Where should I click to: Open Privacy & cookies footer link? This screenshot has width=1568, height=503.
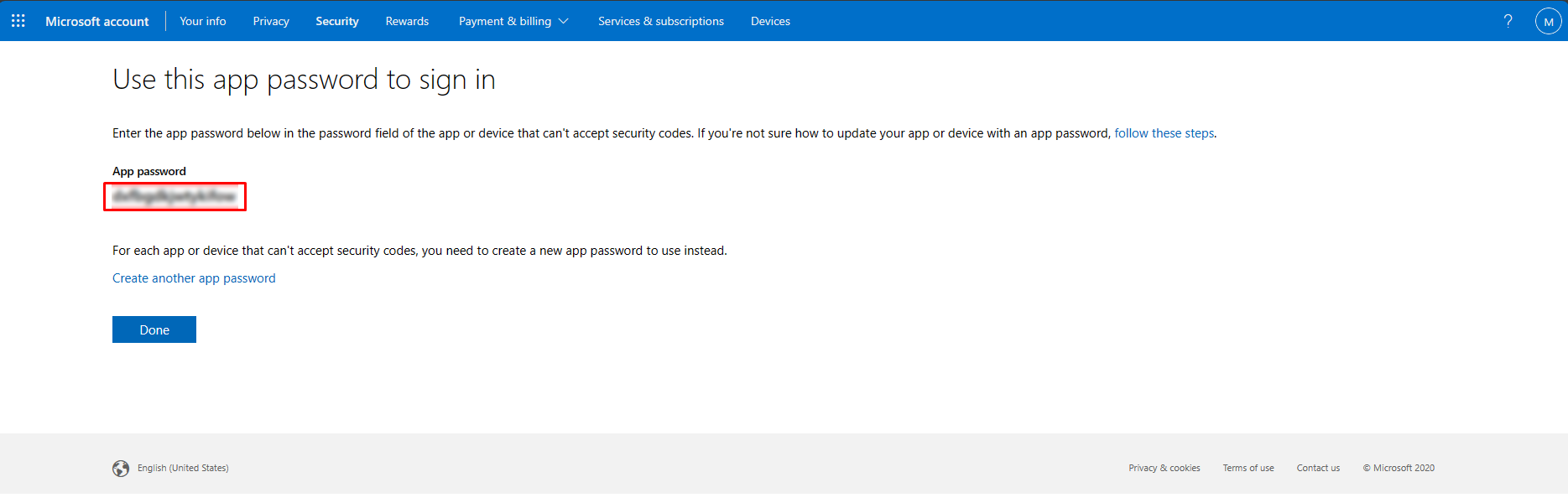[x=1164, y=468]
